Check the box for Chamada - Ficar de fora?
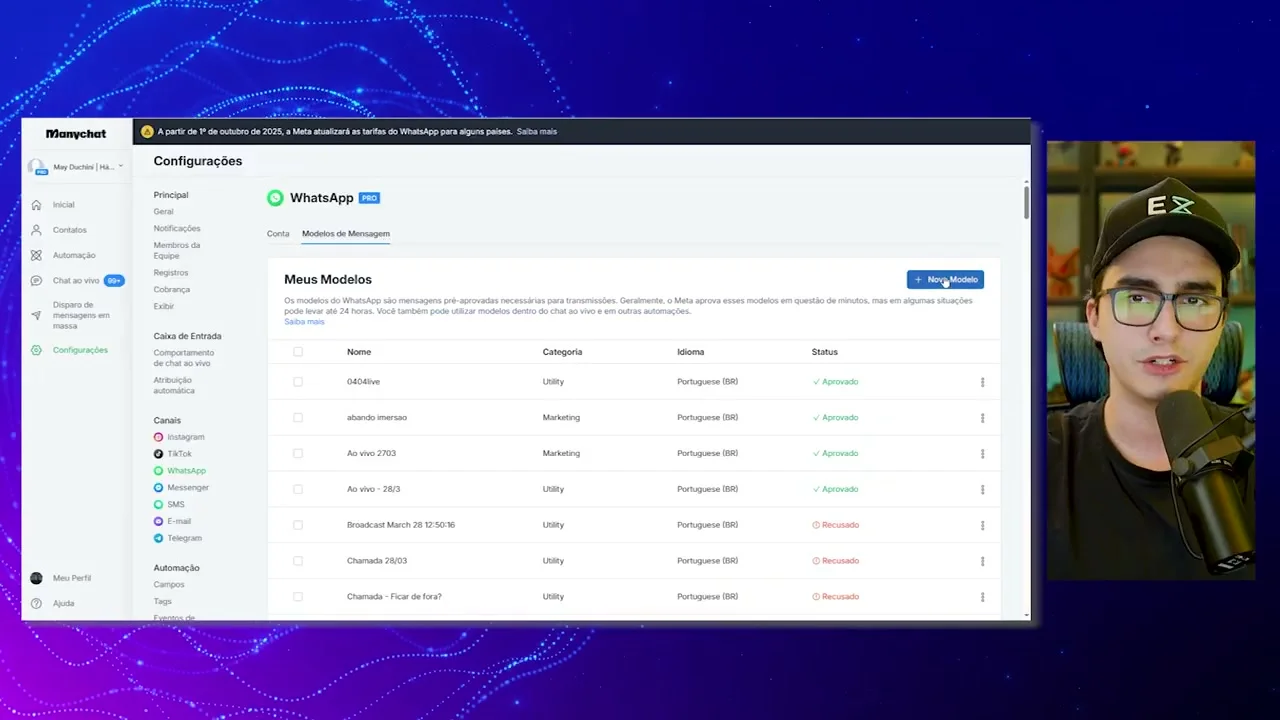The width and height of the screenshot is (1280, 720). pos(298,597)
